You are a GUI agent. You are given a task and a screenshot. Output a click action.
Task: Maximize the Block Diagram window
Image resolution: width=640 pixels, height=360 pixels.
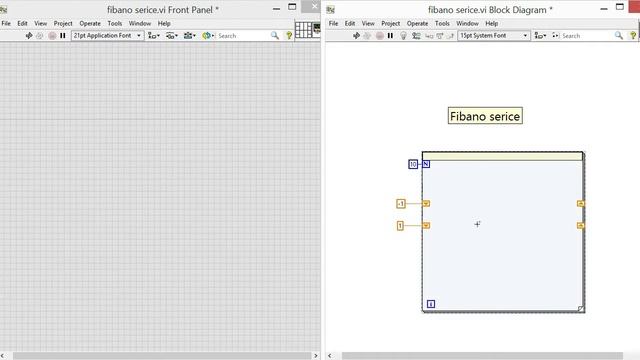(x=620, y=7)
